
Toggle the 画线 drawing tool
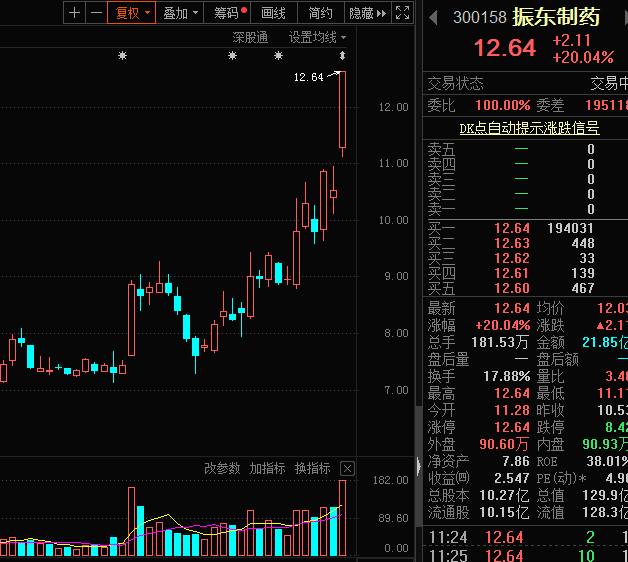point(273,13)
